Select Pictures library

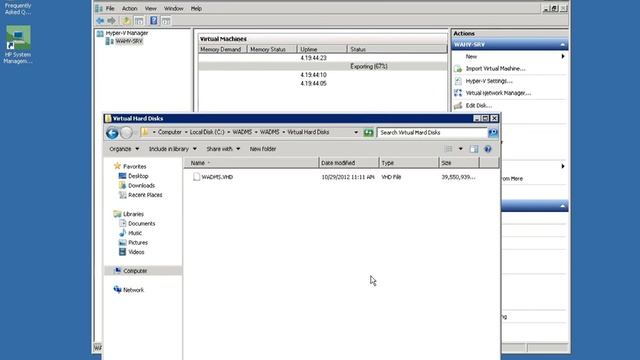coord(138,242)
